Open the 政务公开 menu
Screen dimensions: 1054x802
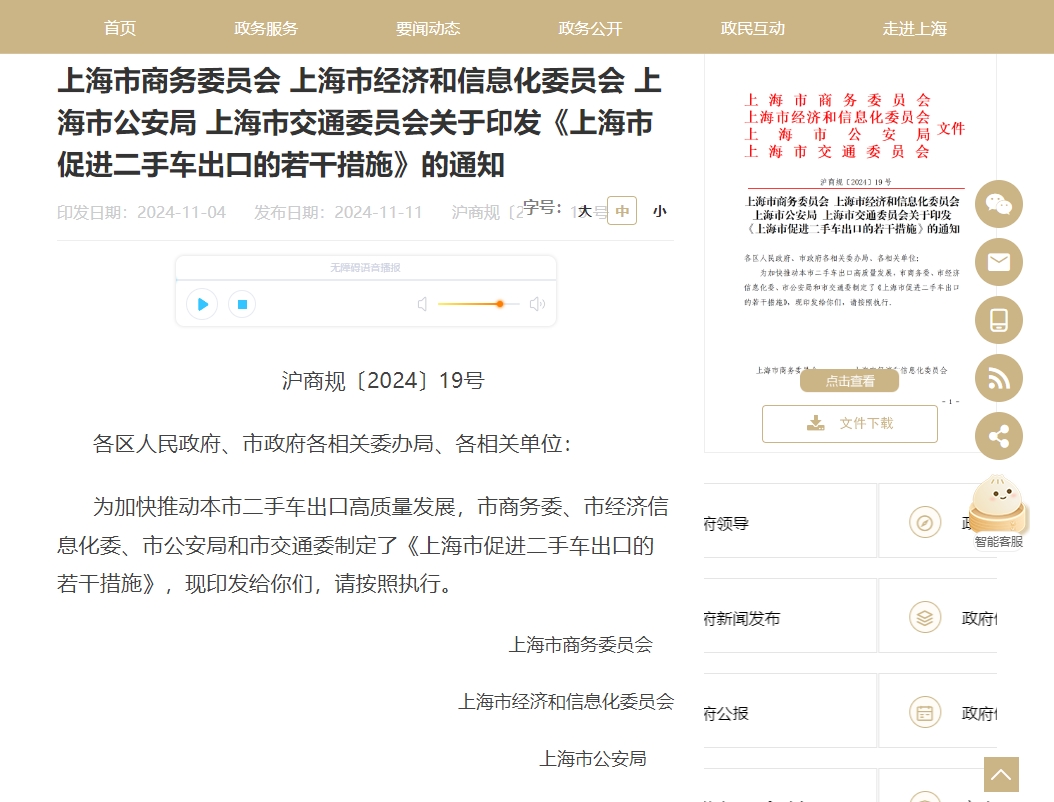[589, 28]
